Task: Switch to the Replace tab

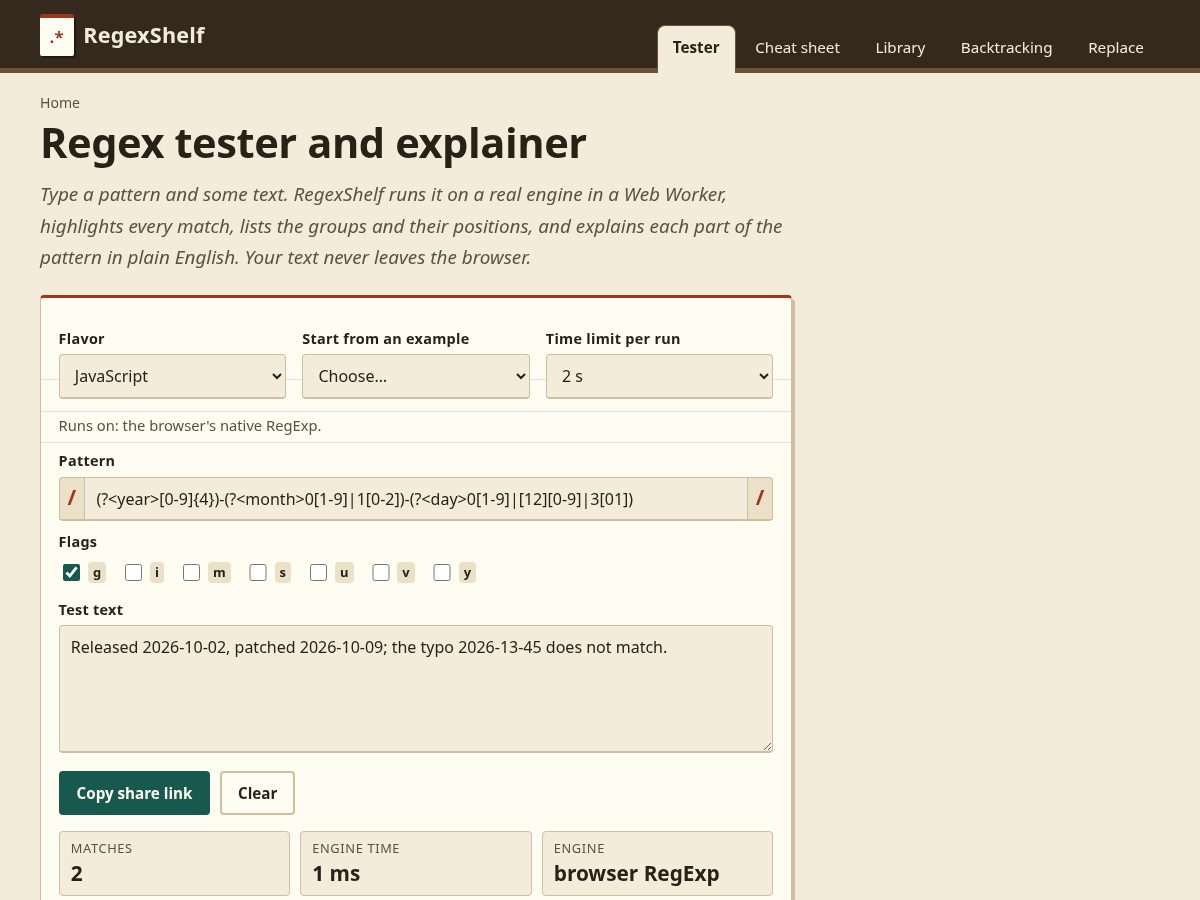Action: tap(1116, 48)
